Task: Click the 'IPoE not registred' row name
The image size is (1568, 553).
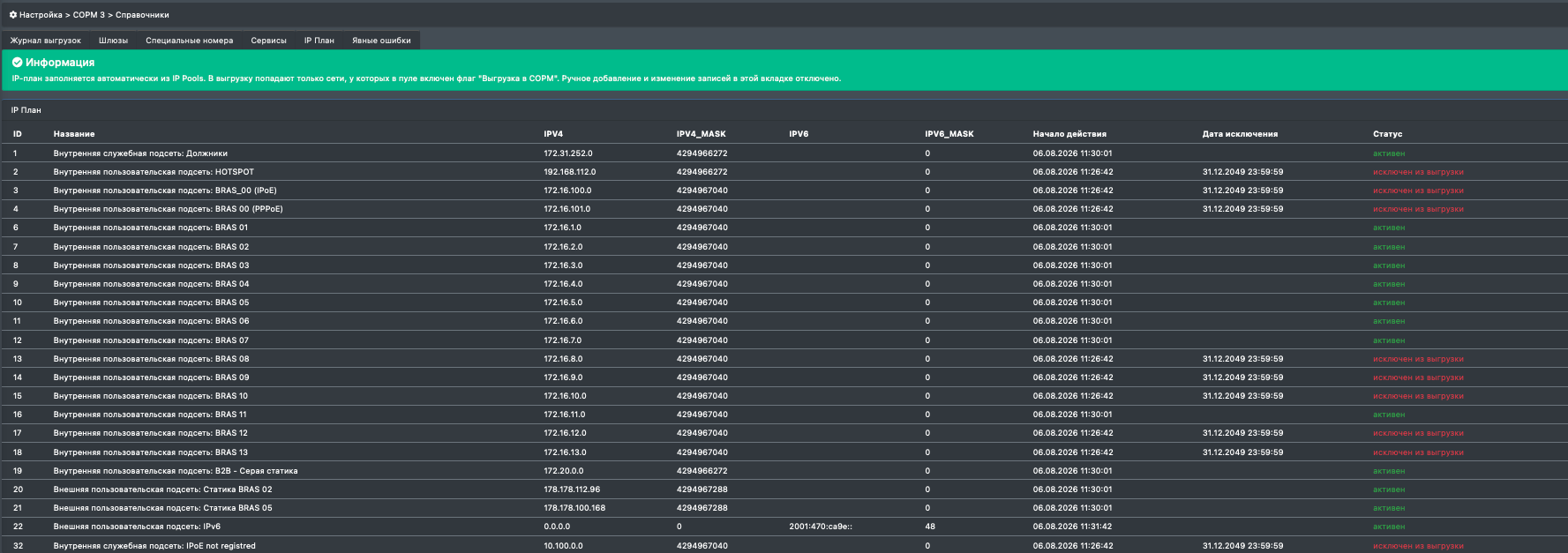Action: point(154,546)
